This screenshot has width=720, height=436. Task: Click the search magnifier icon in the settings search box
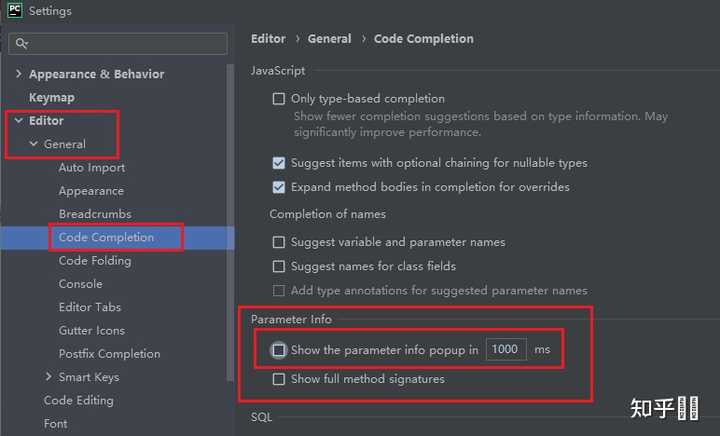(22, 44)
